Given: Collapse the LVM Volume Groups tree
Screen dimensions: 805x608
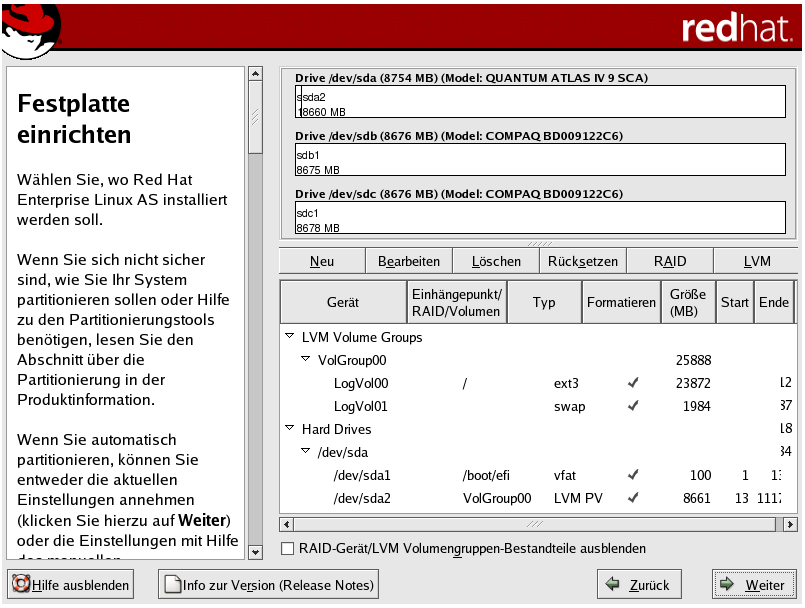Looking at the screenshot, I should (290, 338).
